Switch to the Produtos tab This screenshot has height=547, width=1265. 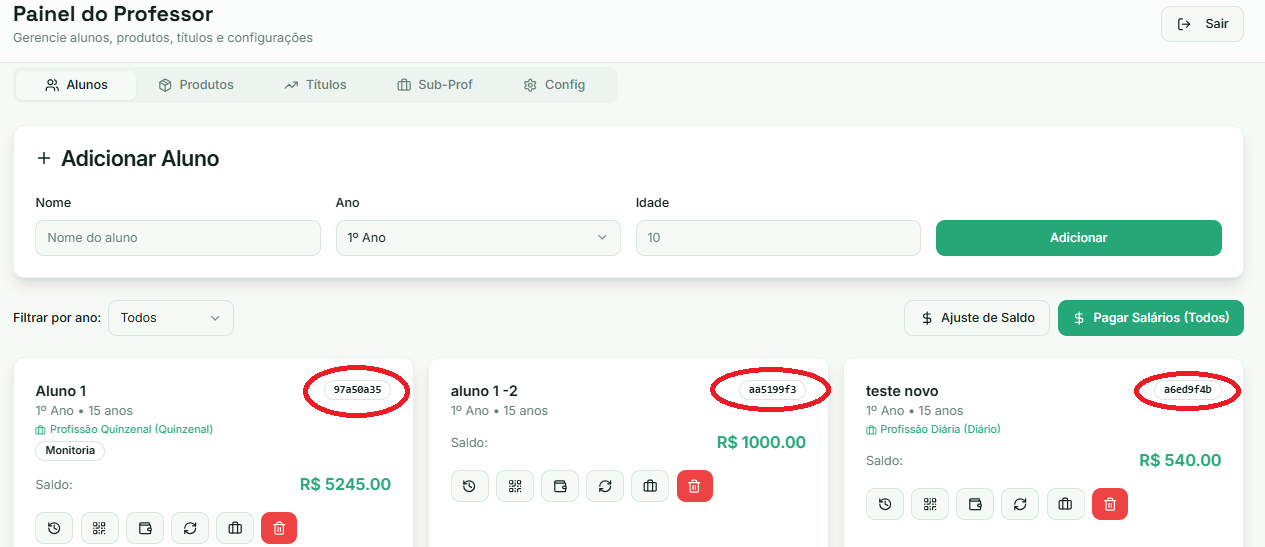[x=196, y=85]
